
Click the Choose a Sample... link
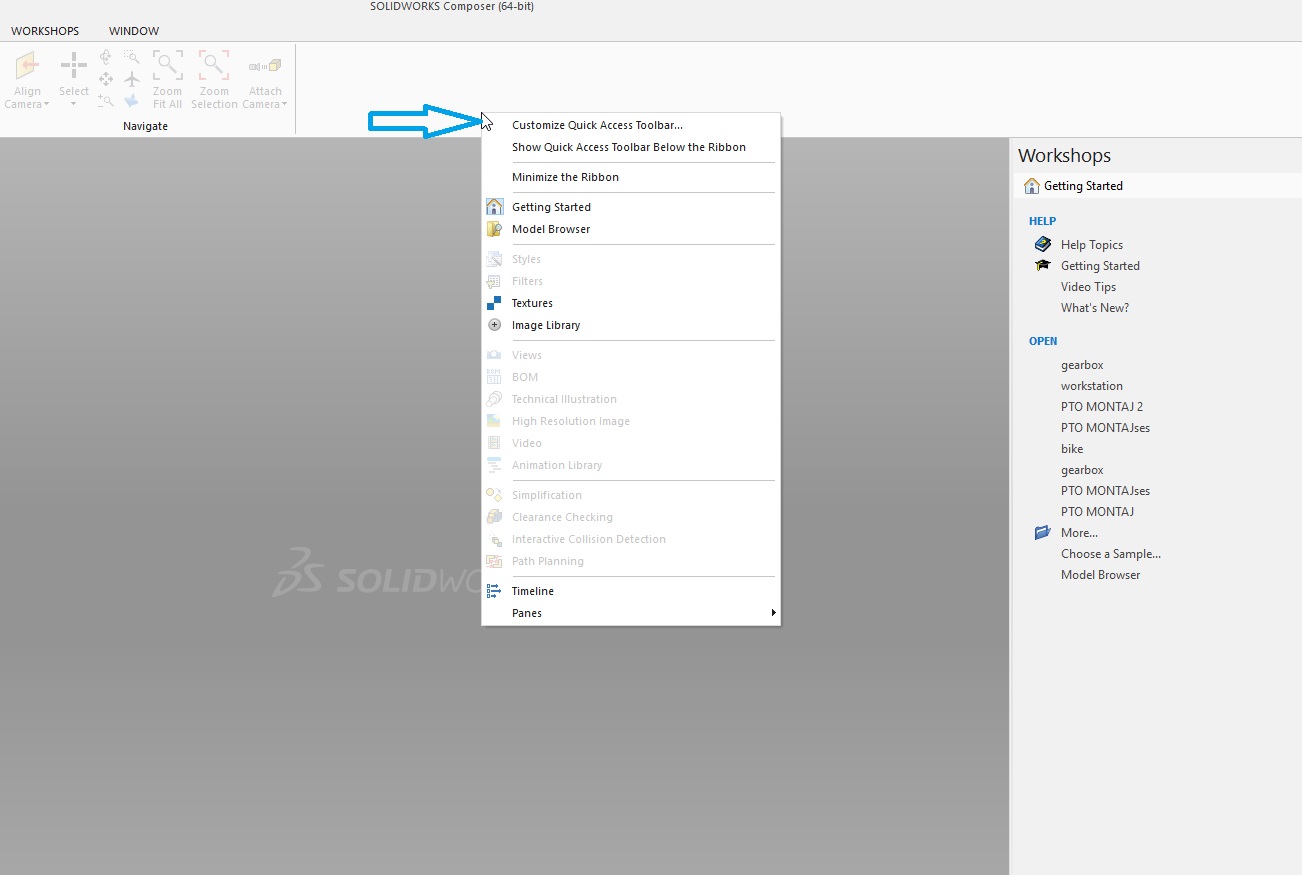1110,554
